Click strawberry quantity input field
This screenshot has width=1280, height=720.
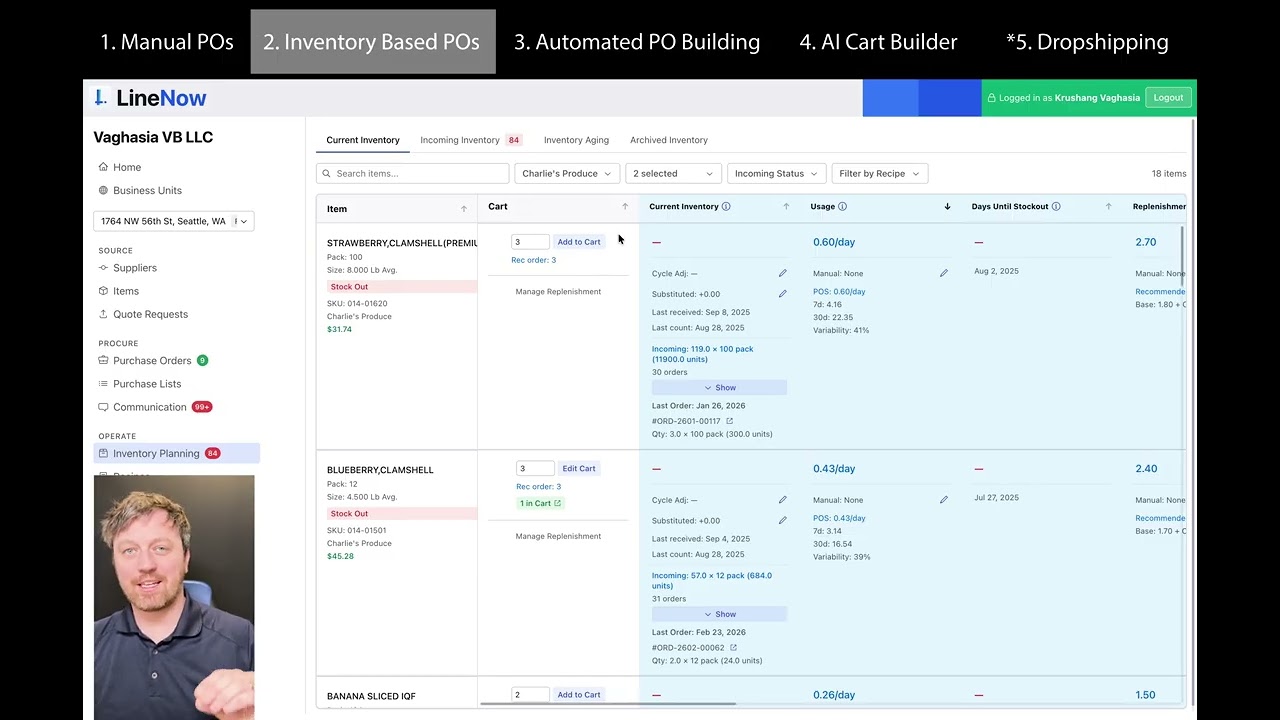click(530, 242)
